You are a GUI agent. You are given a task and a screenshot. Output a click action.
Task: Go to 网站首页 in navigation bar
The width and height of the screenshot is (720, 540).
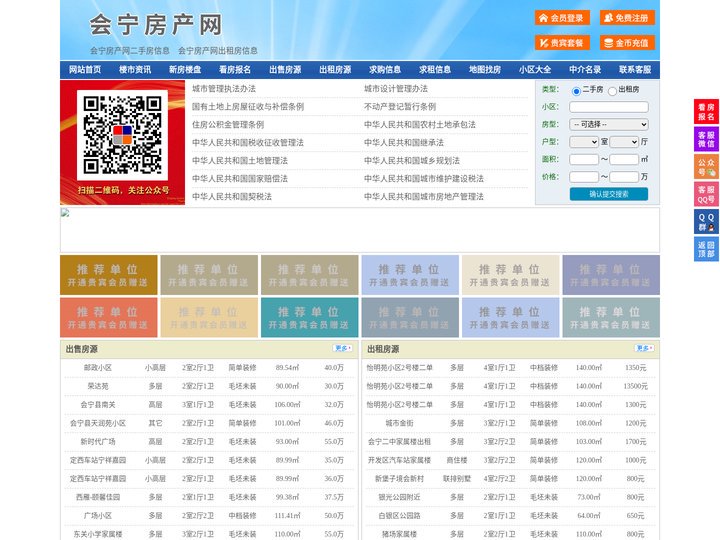[x=85, y=70]
